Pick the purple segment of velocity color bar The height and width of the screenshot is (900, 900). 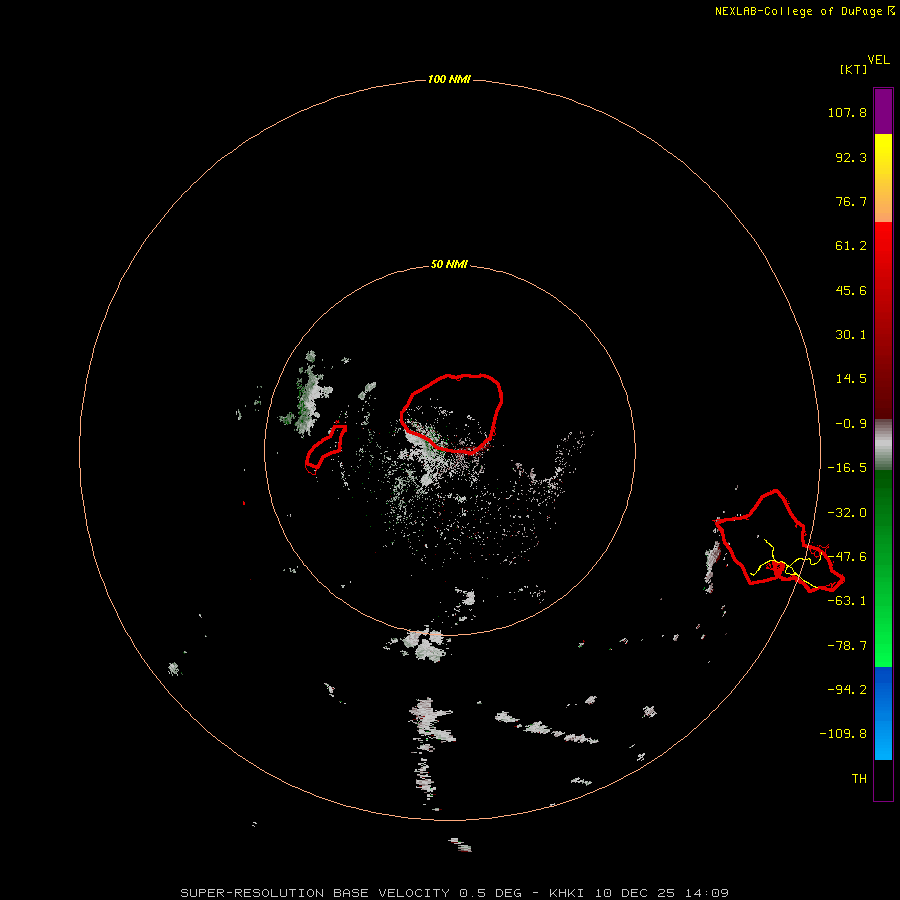pos(883,111)
